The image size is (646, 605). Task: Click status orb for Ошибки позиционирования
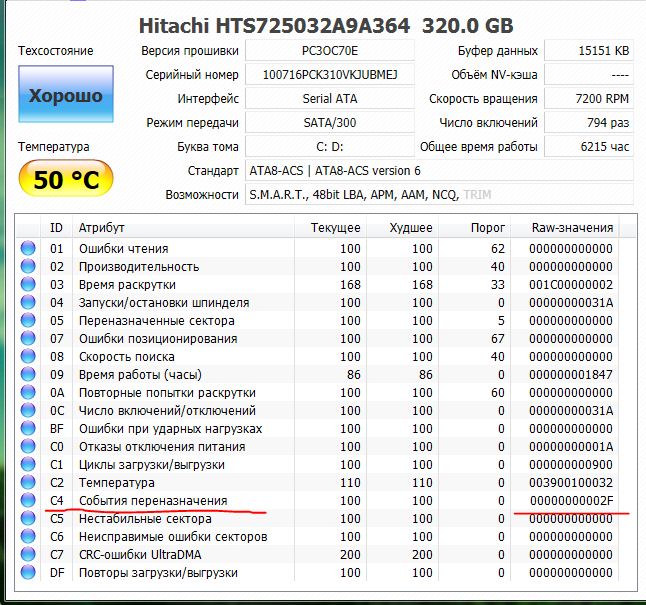[28, 338]
